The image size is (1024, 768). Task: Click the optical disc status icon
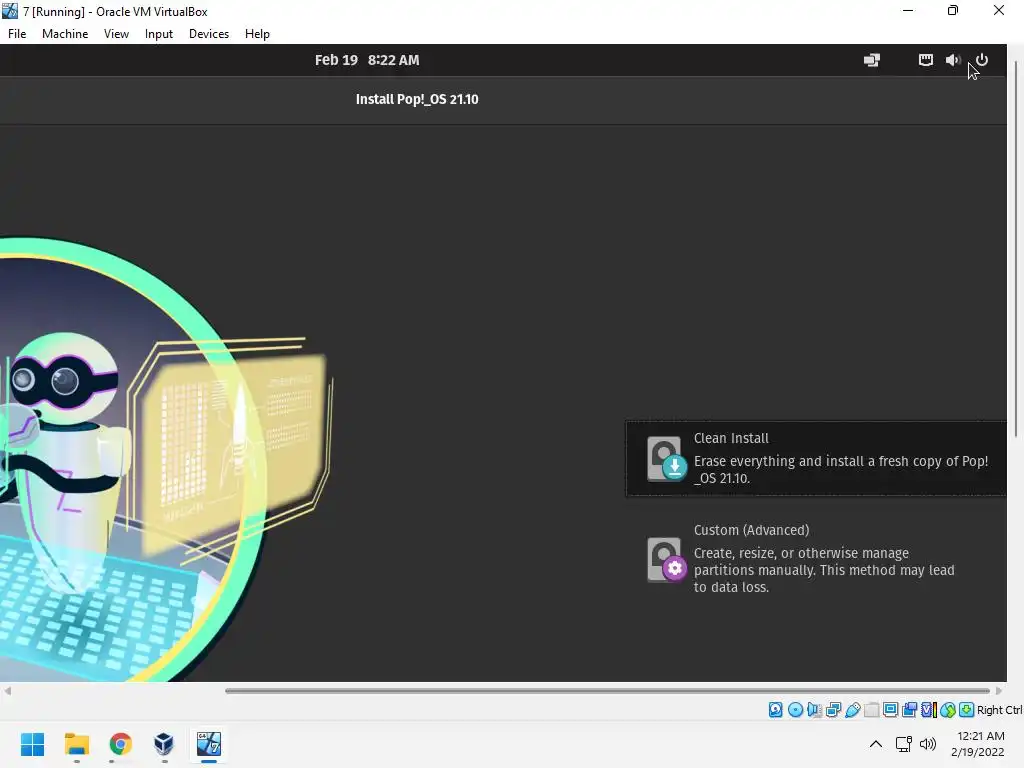(x=795, y=710)
